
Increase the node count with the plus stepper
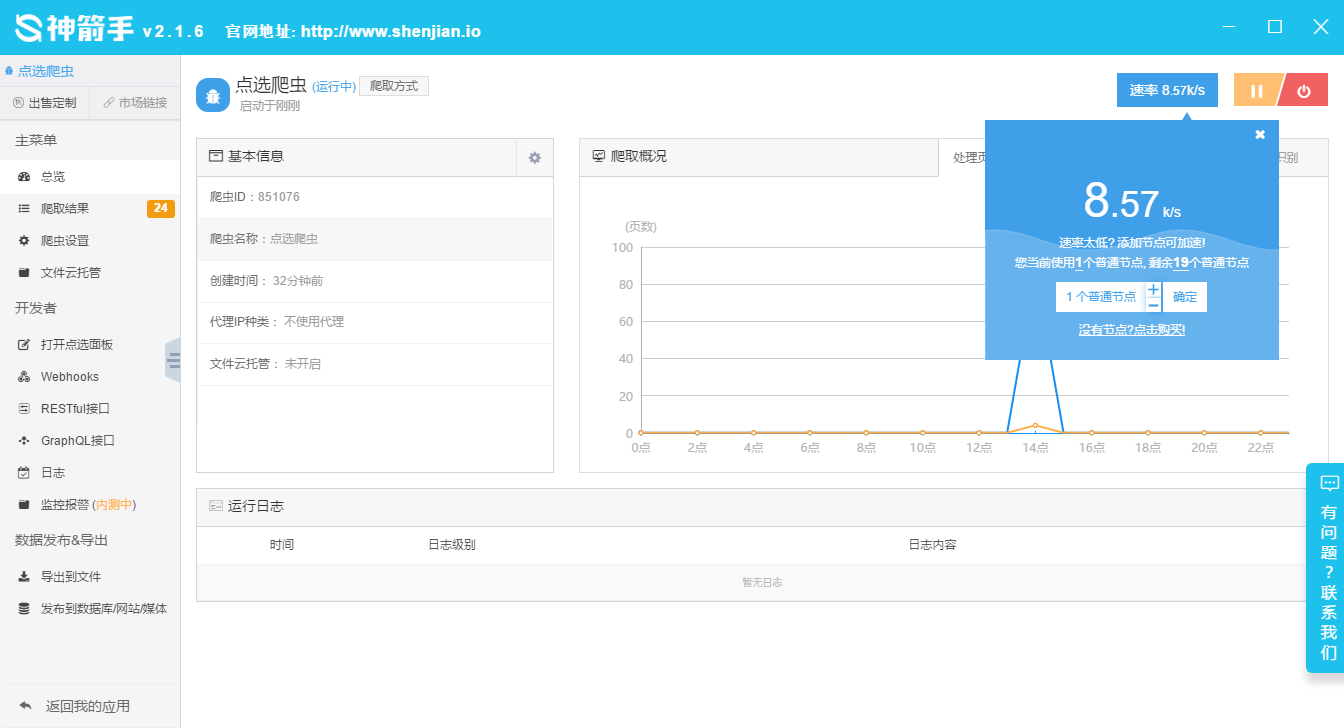click(x=1153, y=290)
